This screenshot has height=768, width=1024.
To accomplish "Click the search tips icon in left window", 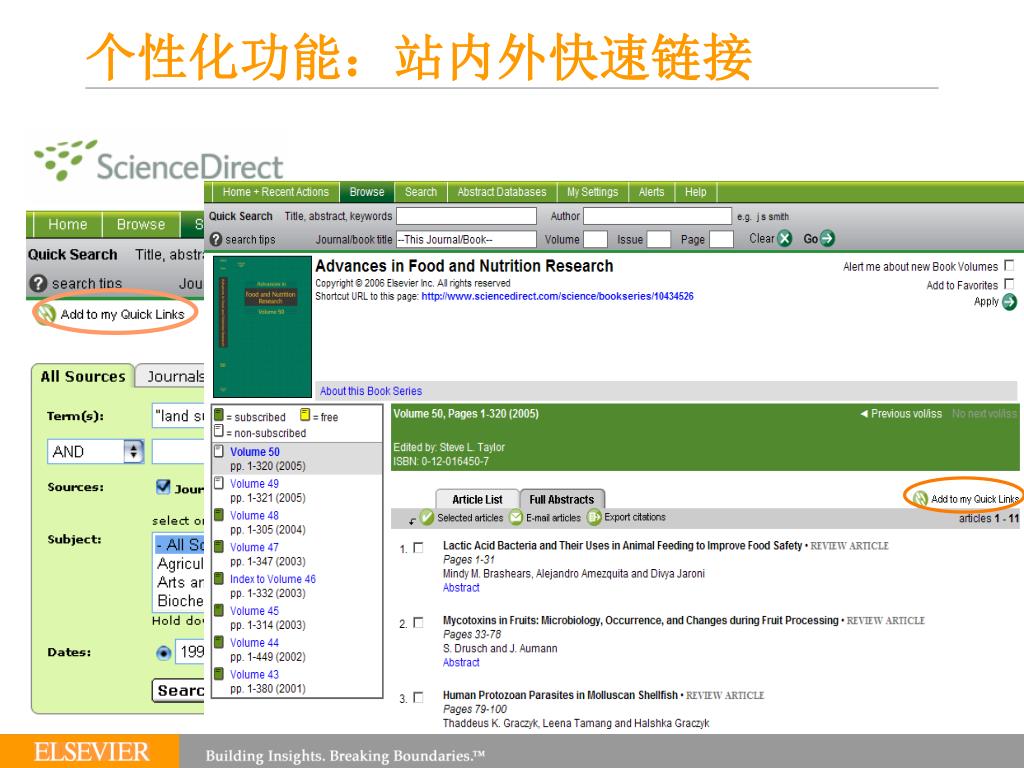I will 39,283.
